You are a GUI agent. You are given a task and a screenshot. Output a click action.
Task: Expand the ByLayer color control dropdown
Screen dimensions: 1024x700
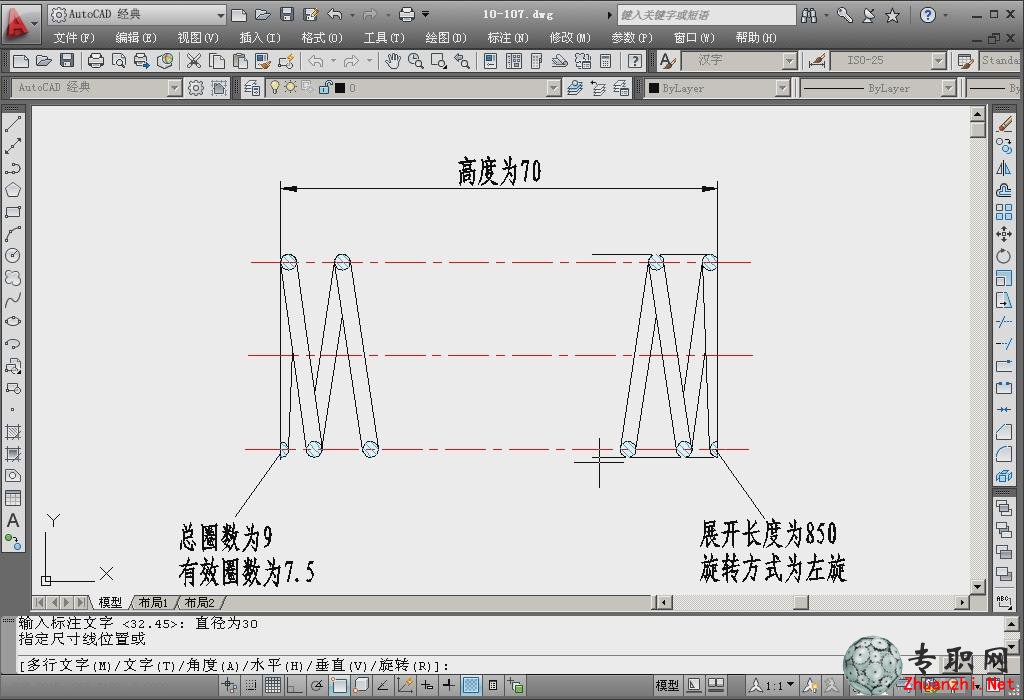782,88
